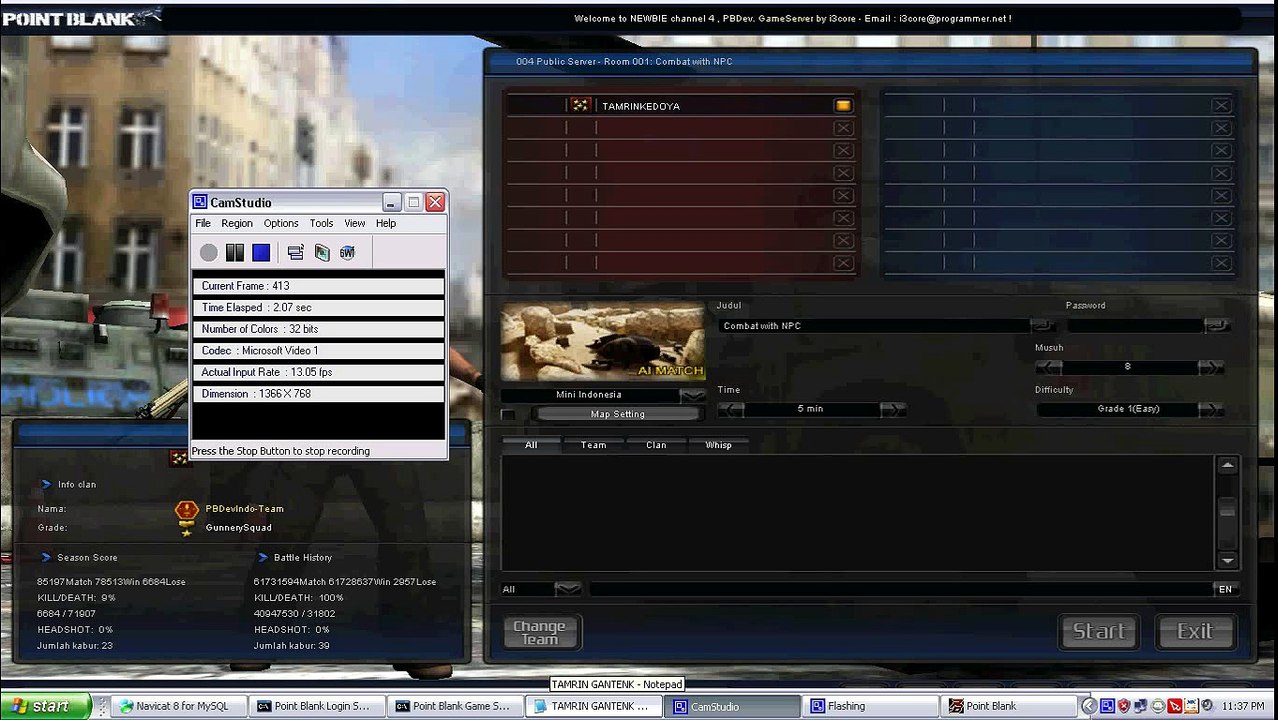Switch to Navicat 8 for MySQL taskbar item
The width and height of the screenshot is (1278, 720).
(x=179, y=706)
